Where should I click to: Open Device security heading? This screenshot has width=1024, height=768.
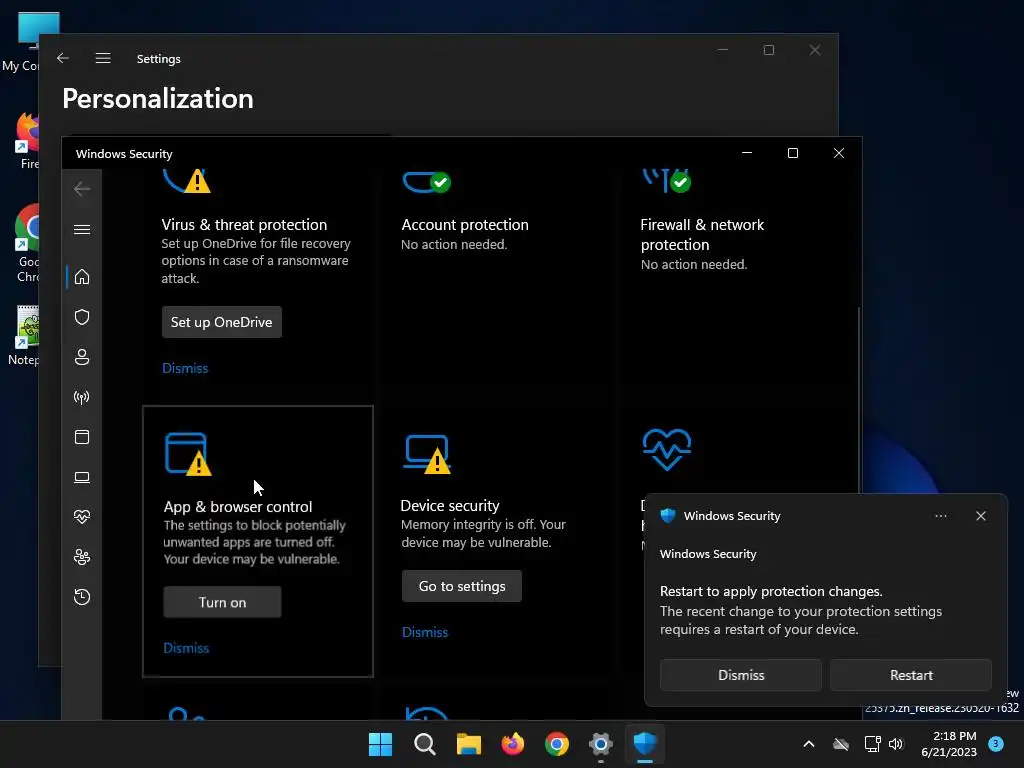[450, 505]
